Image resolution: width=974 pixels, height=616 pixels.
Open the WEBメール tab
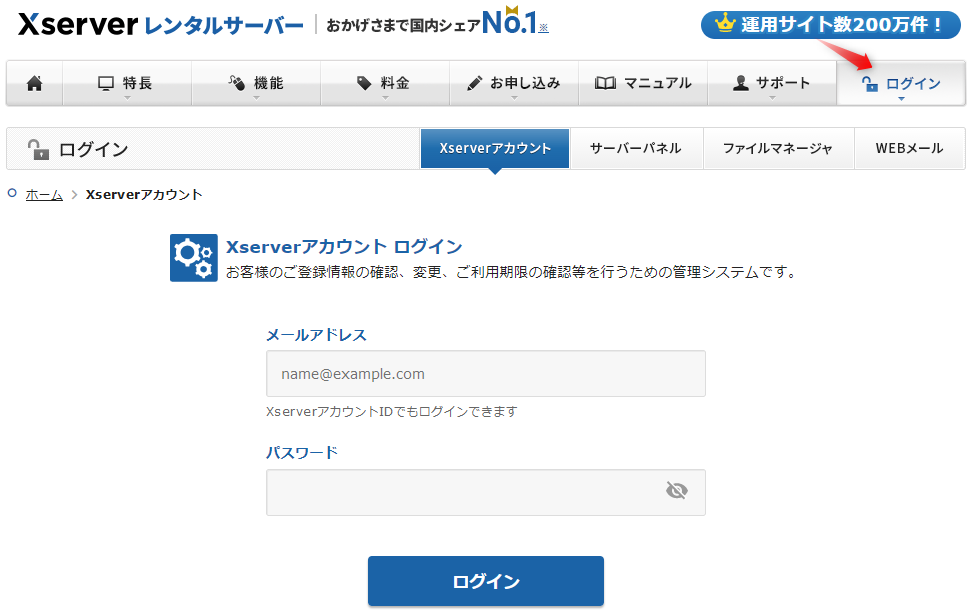(909, 148)
